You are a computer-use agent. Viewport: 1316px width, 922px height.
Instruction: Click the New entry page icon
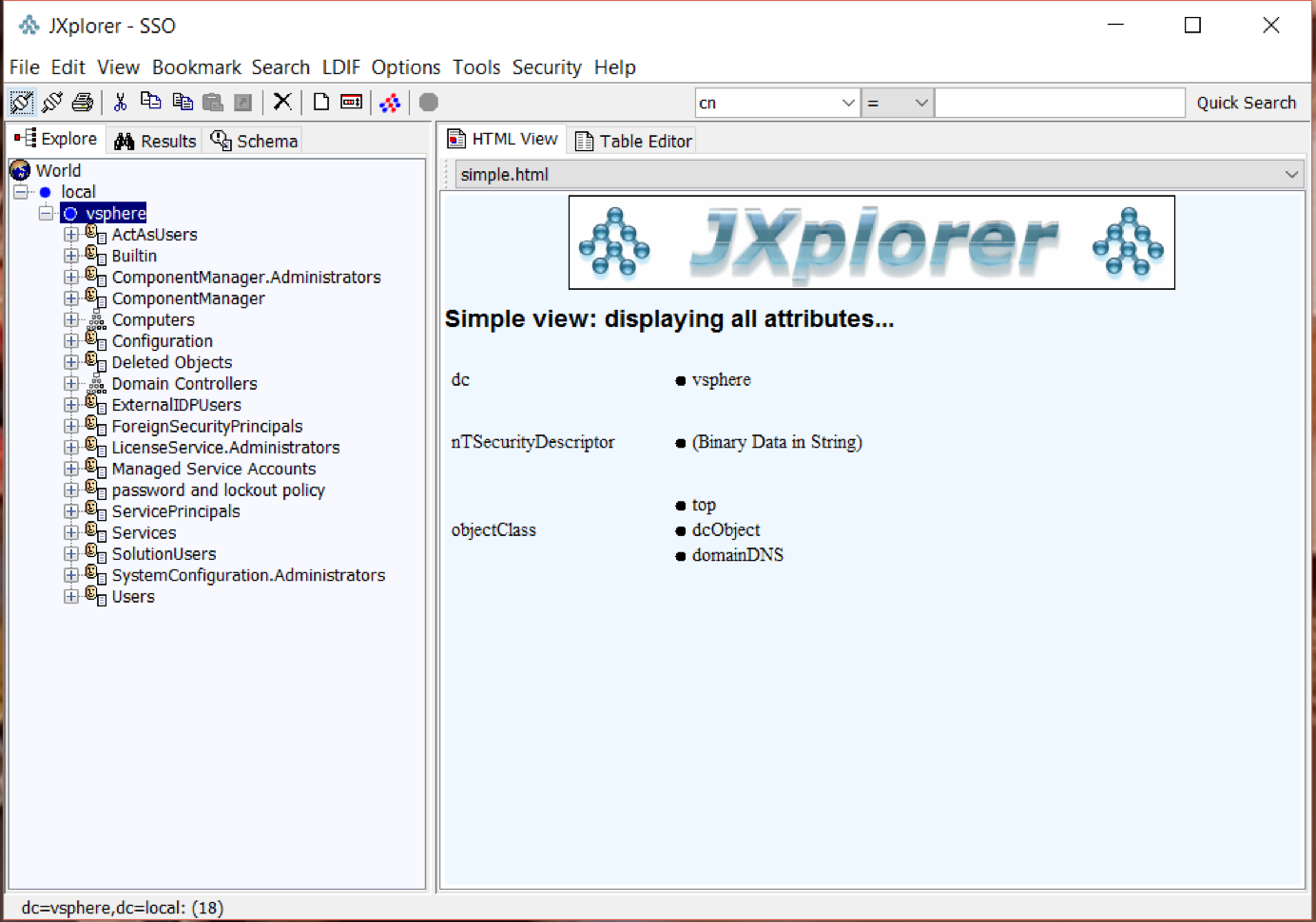pyautogui.click(x=321, y=102)
